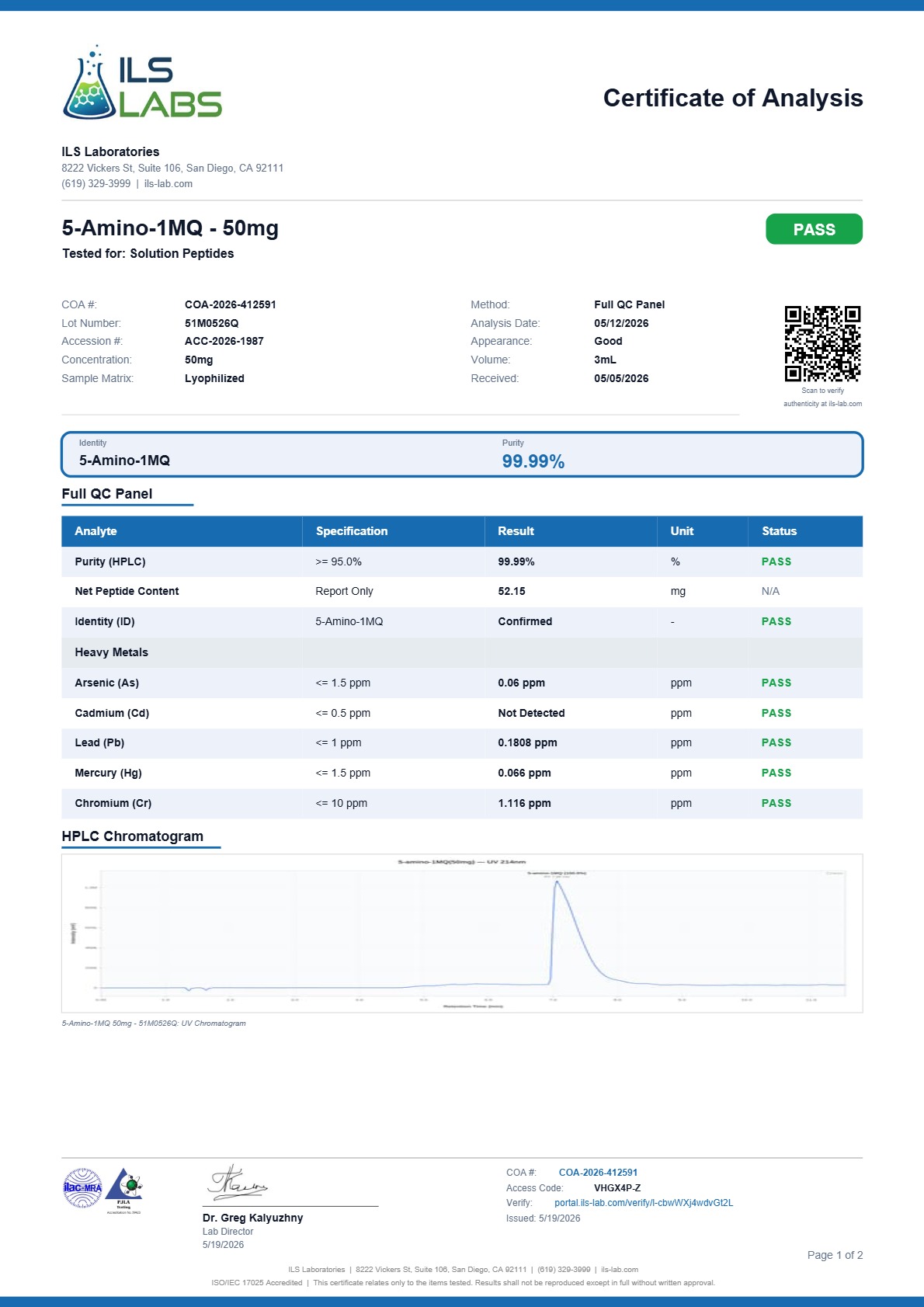924x1307 pixels.
Task: Click the PASS status for Purity (HPLC)
Action: 776,561
